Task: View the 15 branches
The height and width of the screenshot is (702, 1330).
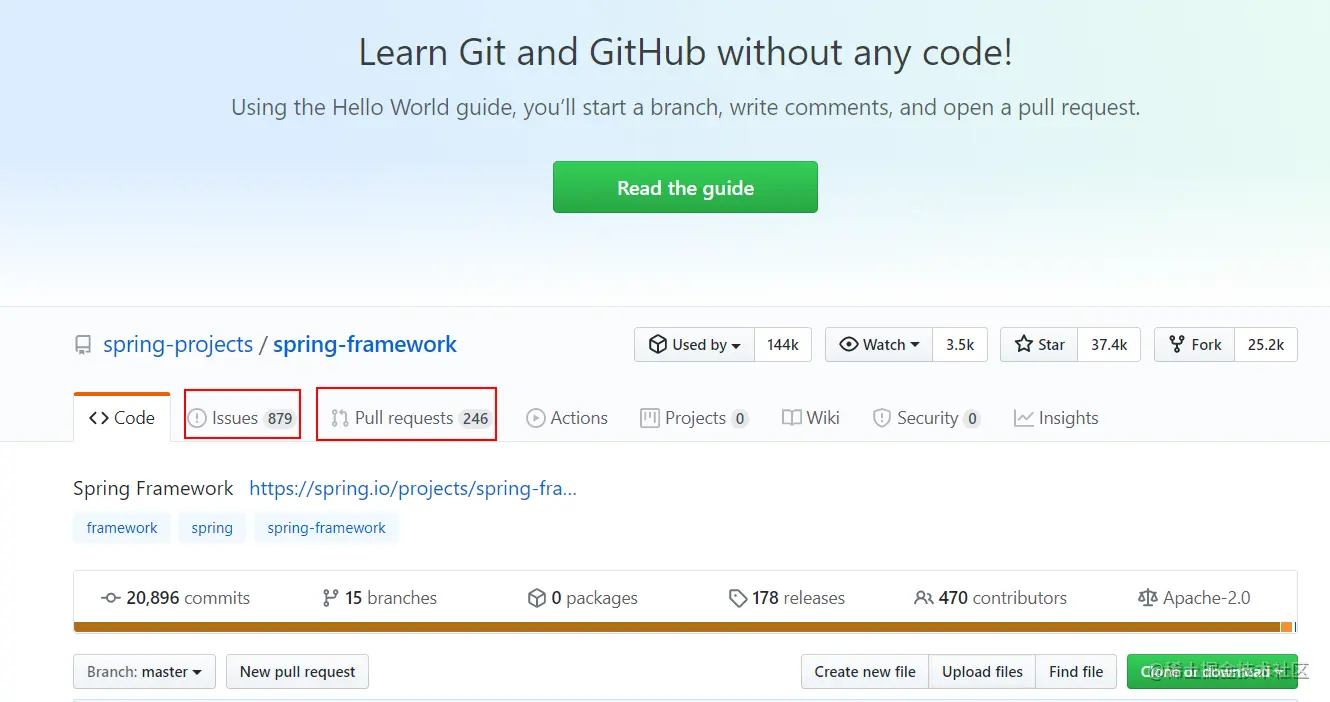Action: [x=380, y=598]
